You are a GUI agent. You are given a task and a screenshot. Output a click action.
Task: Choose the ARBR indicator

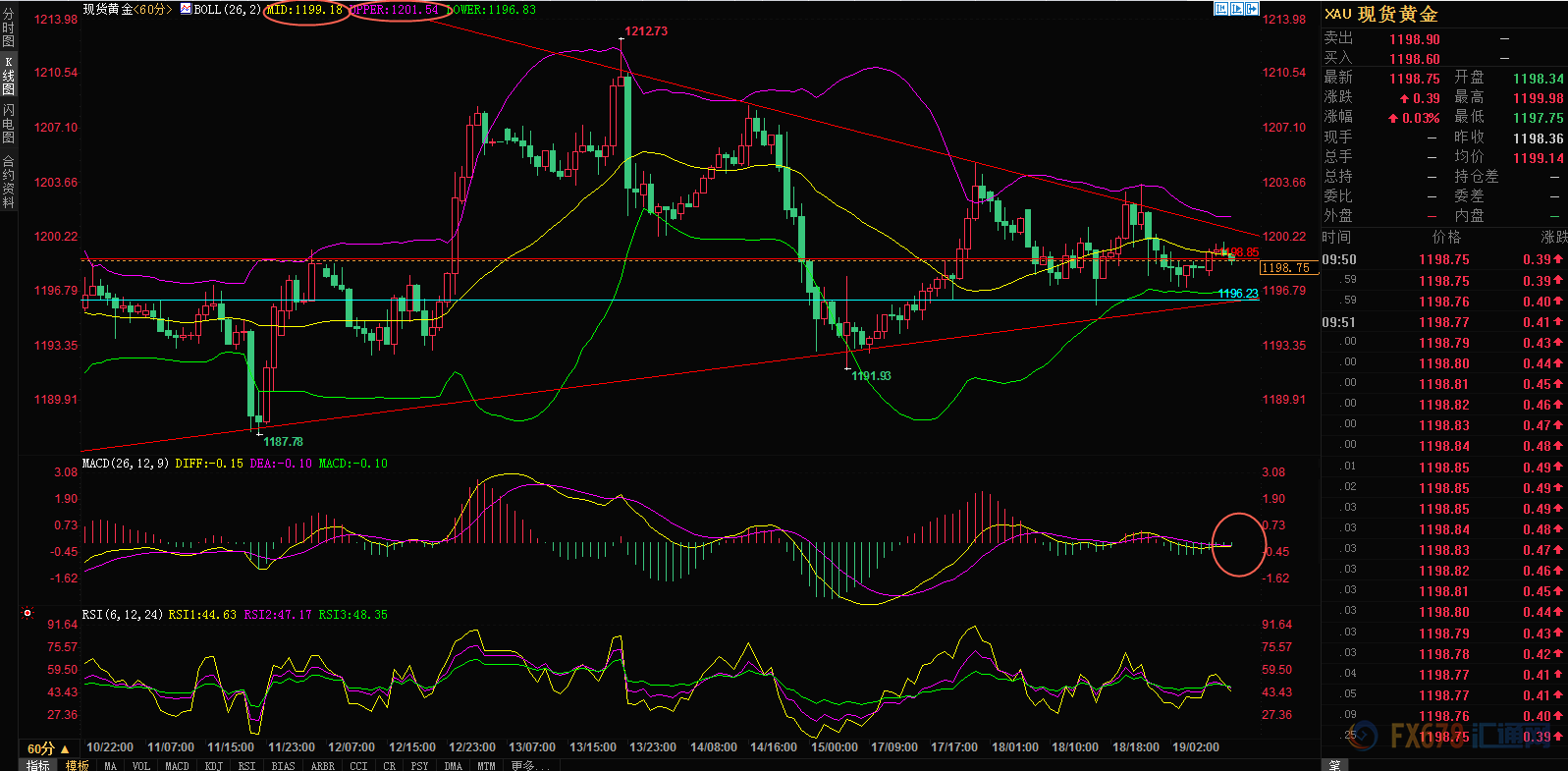click(322, 766)
